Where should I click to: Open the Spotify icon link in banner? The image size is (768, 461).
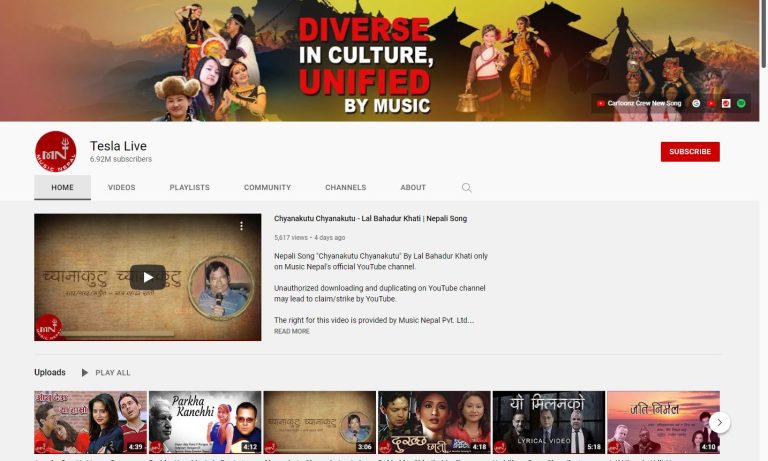pyautogui.click(x=741, y=103)
